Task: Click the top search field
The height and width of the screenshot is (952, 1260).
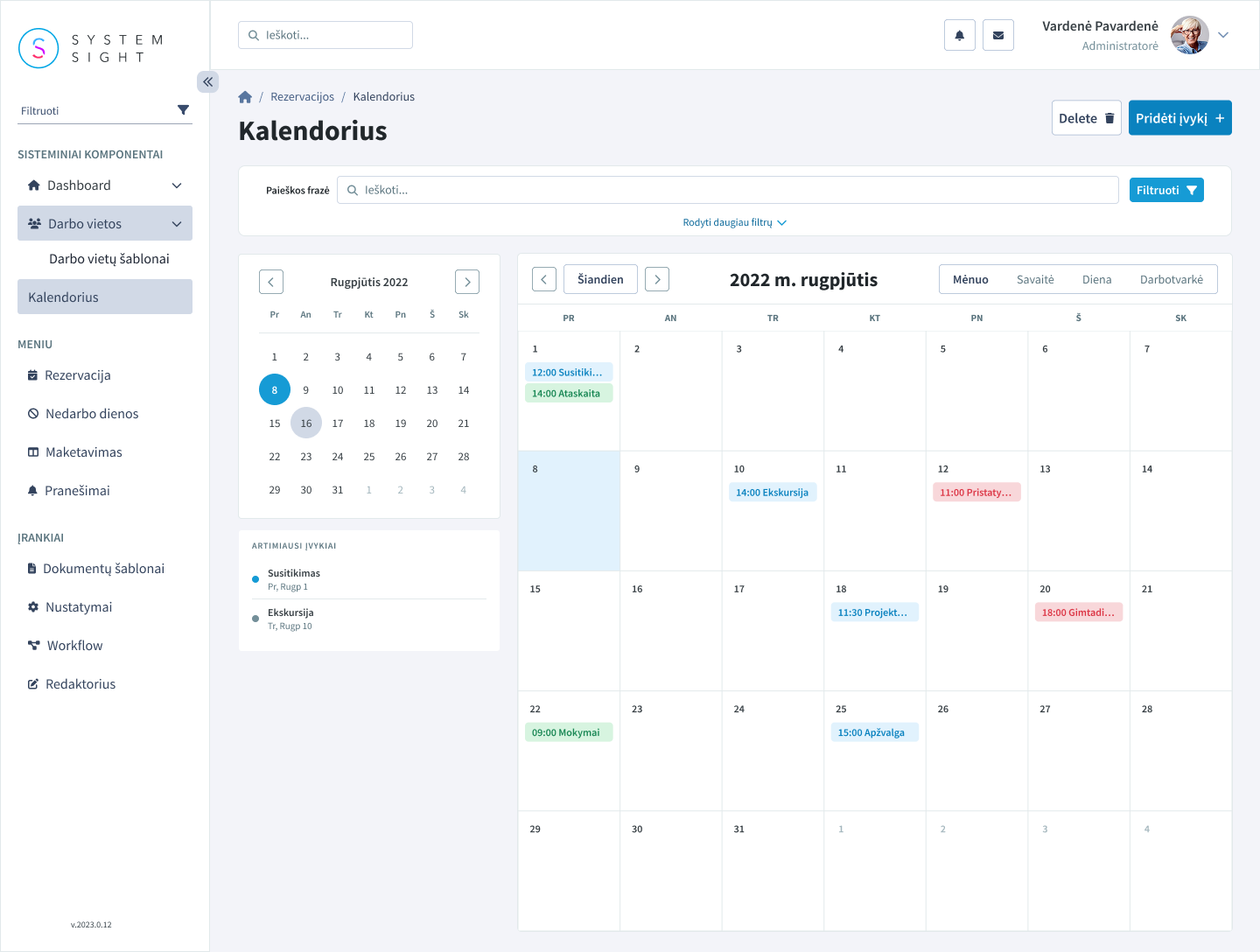Action: point(325,35)
